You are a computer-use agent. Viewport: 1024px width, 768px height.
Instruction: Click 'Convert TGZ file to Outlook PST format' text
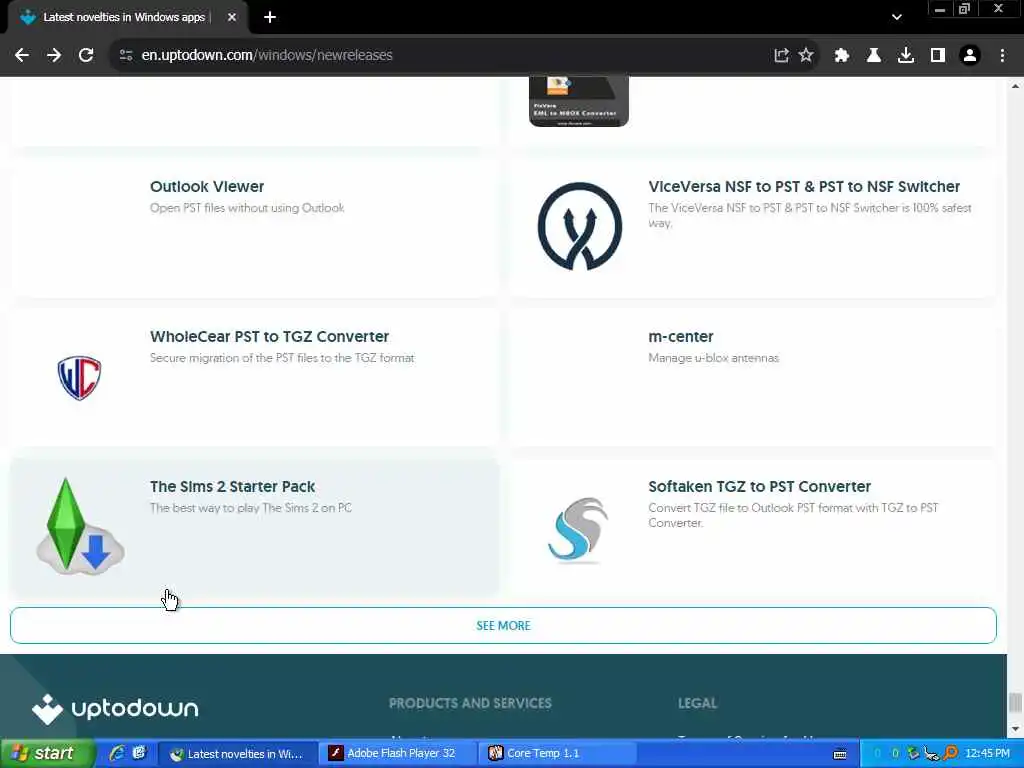[x=793, y=515]
